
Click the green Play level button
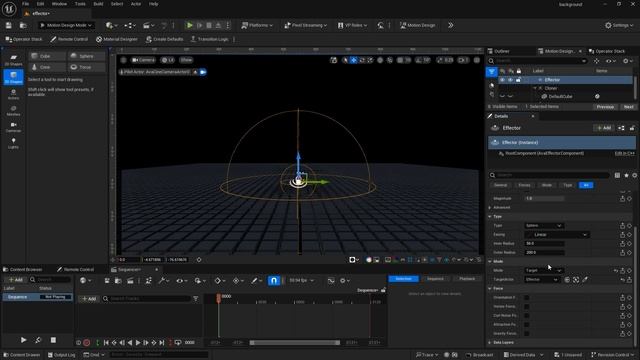[189, 25]
